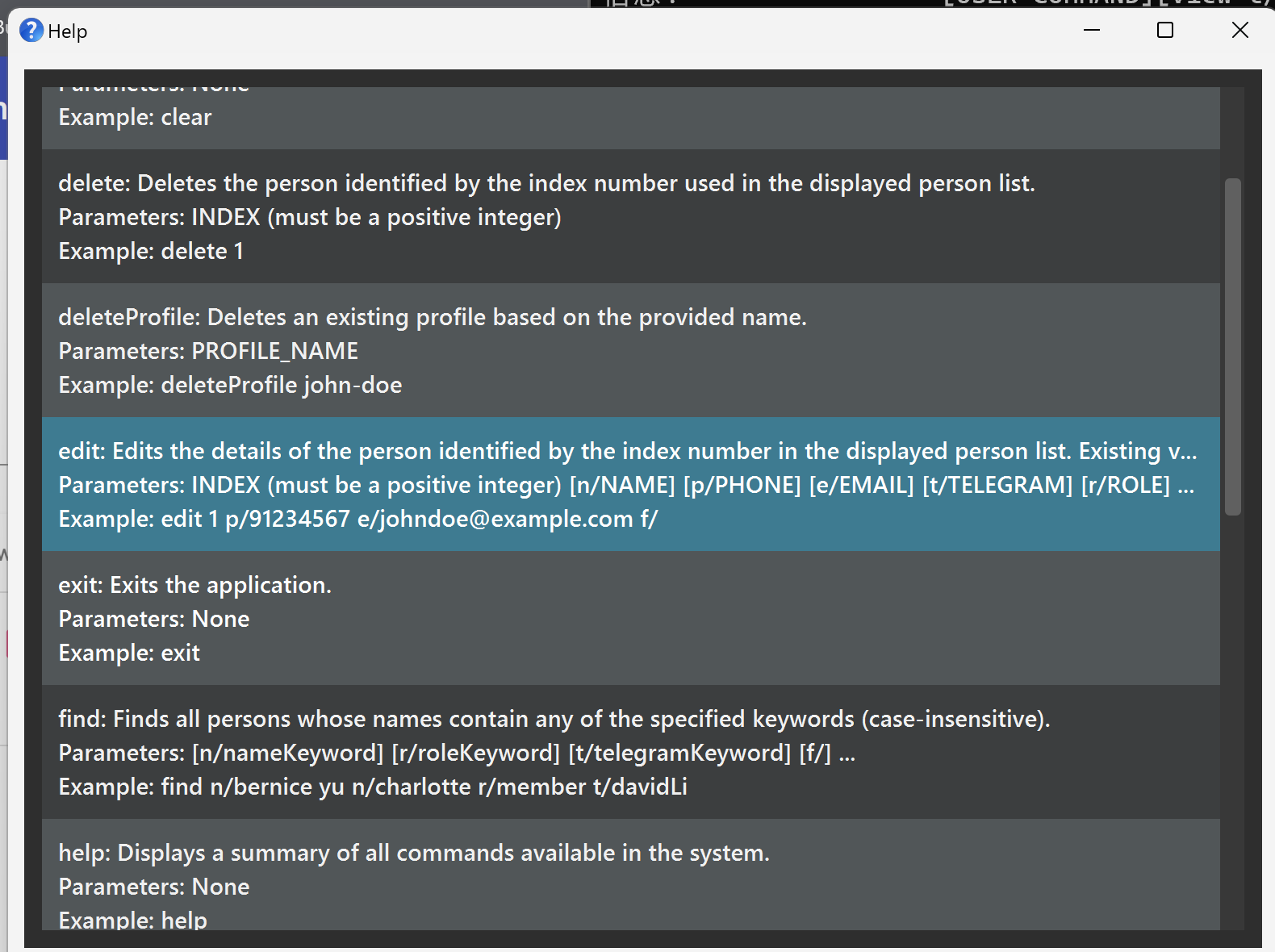Click 'Parameters: PROFILE_NAME' line
Screen dimensions: 1275x952
click(208, 352)
